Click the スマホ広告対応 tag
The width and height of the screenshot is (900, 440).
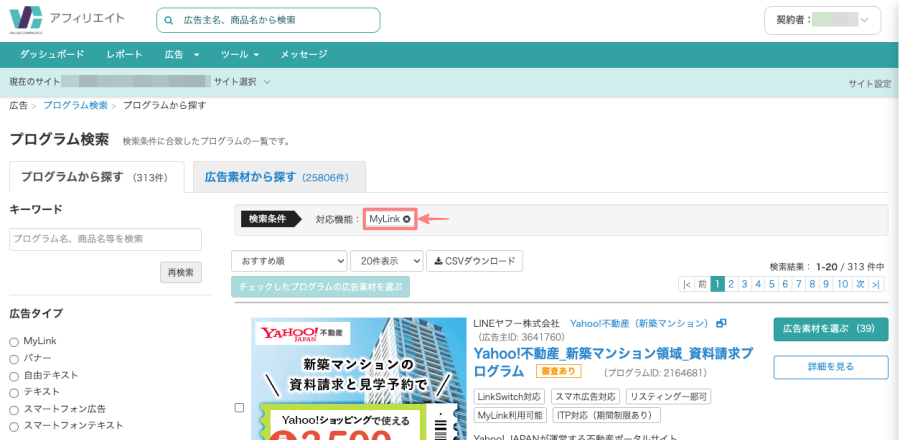[x=585, y=396]
